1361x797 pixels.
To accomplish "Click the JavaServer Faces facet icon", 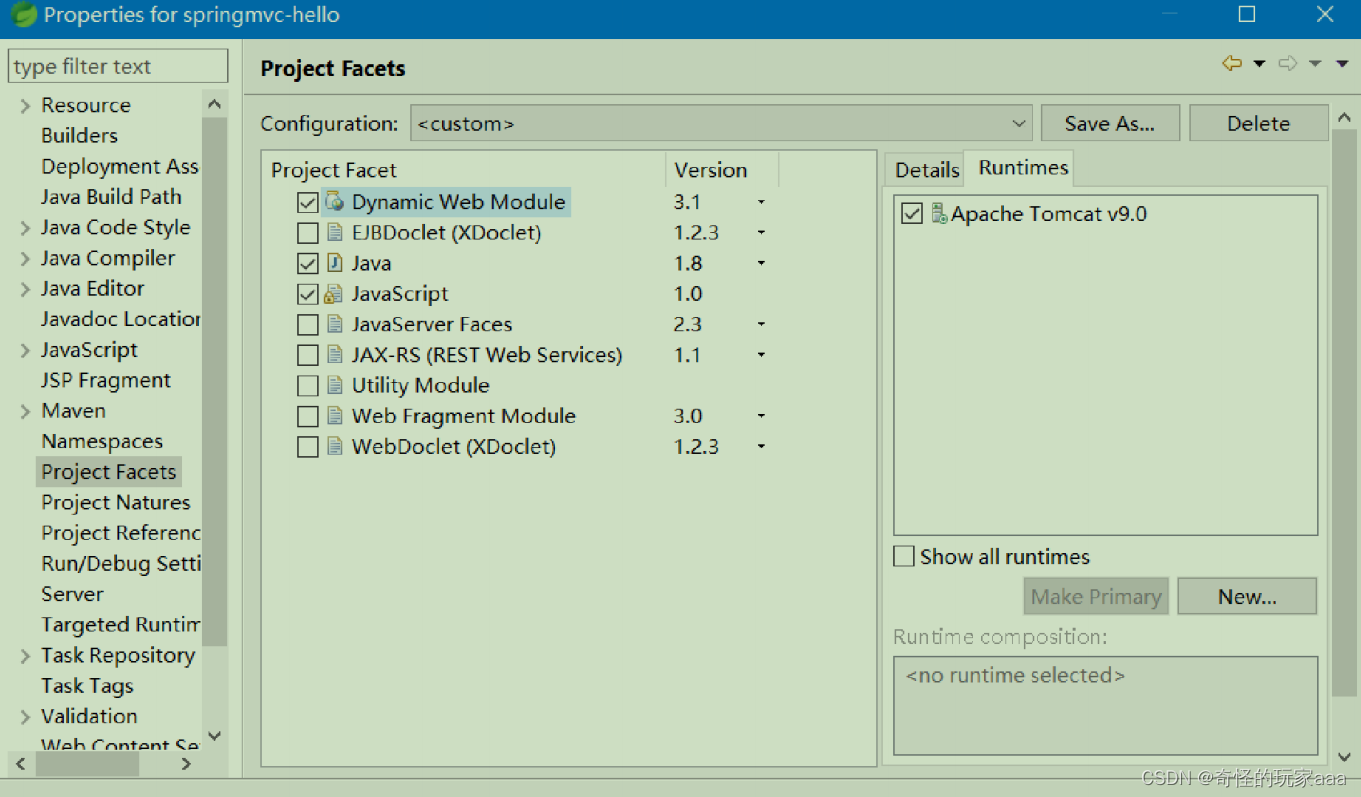I will click(336, 325).
